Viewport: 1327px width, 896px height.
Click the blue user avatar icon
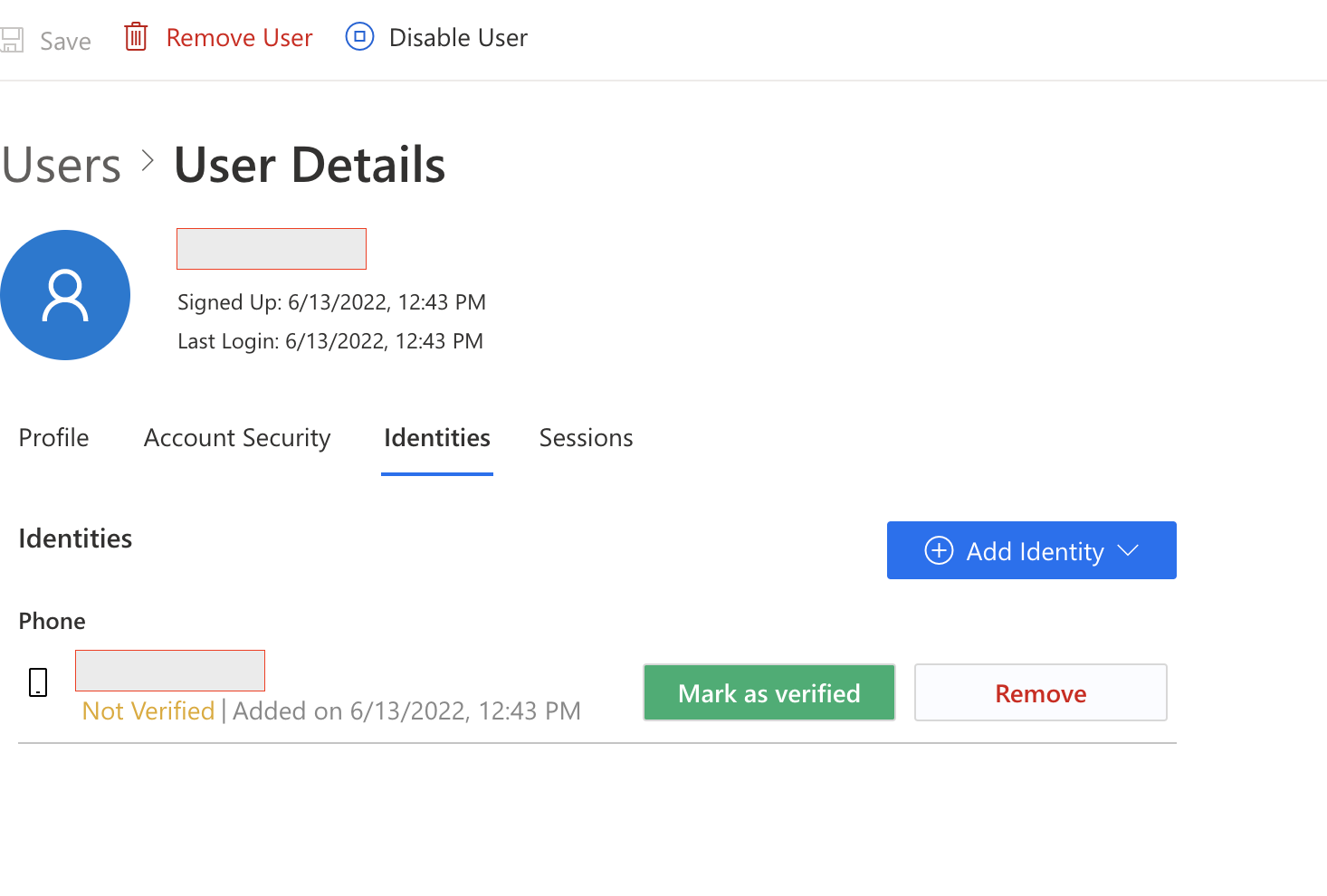point(65,295)
